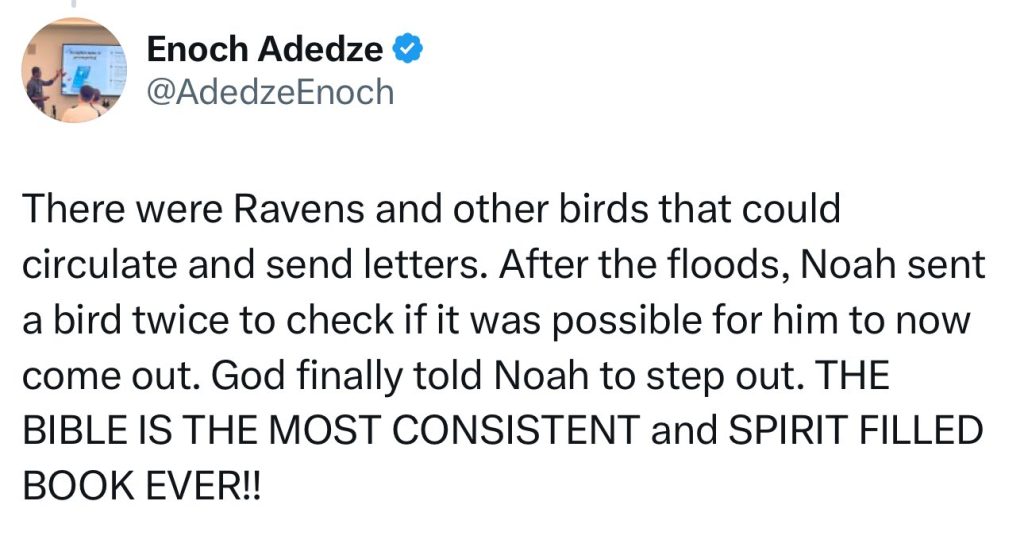
Task: Click "After the floods" in tweet text
Action: pos(643,264)
